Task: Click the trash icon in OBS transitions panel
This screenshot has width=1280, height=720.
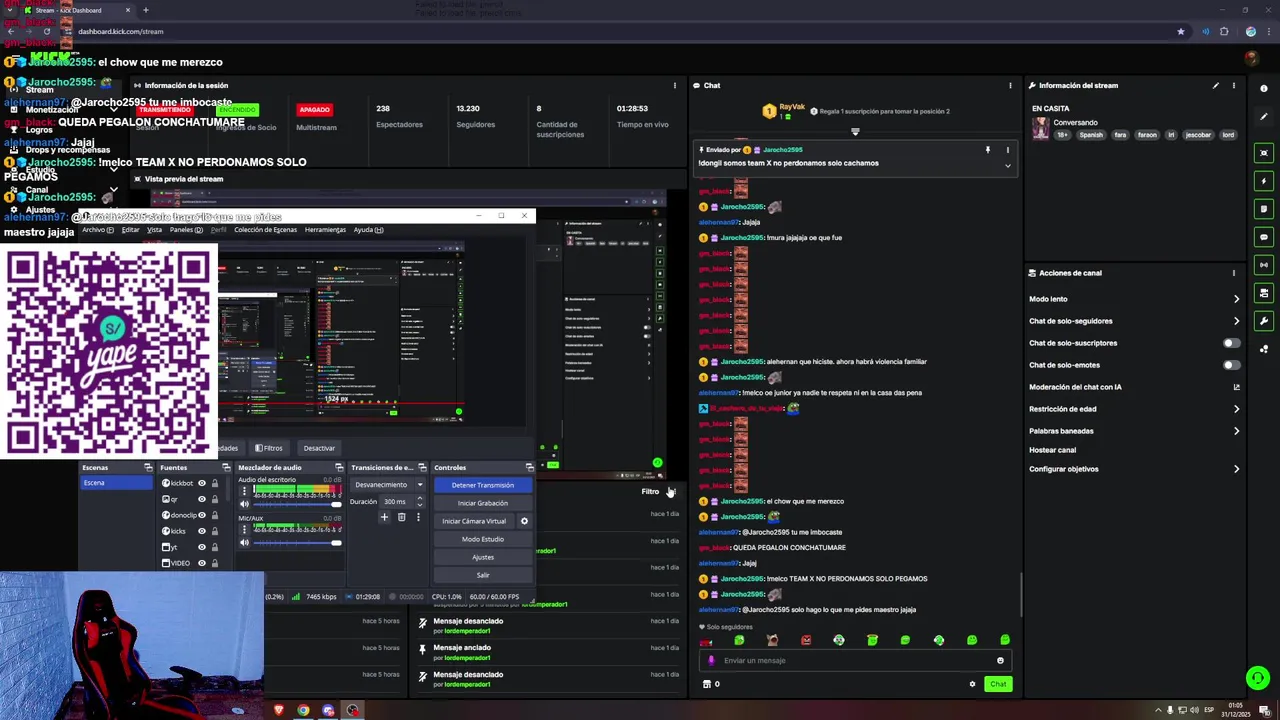Action: point(401,517)
